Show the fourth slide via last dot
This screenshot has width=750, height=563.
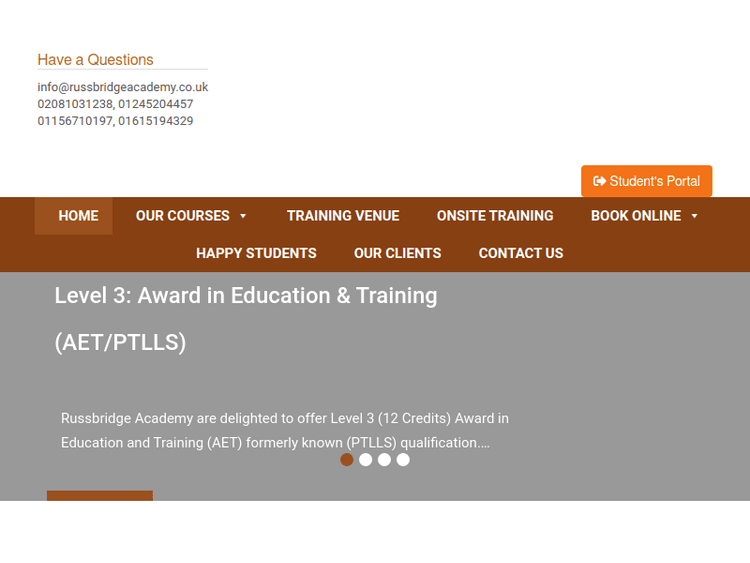(403, 460)
